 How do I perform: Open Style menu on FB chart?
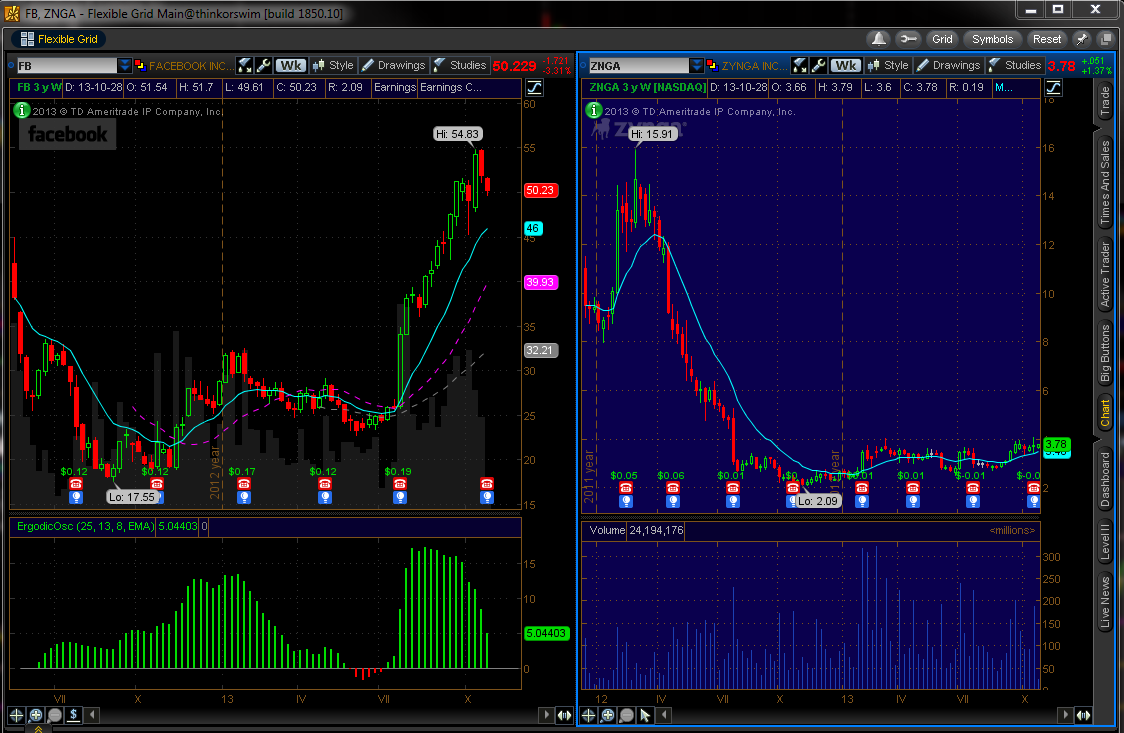coord(333,66)
